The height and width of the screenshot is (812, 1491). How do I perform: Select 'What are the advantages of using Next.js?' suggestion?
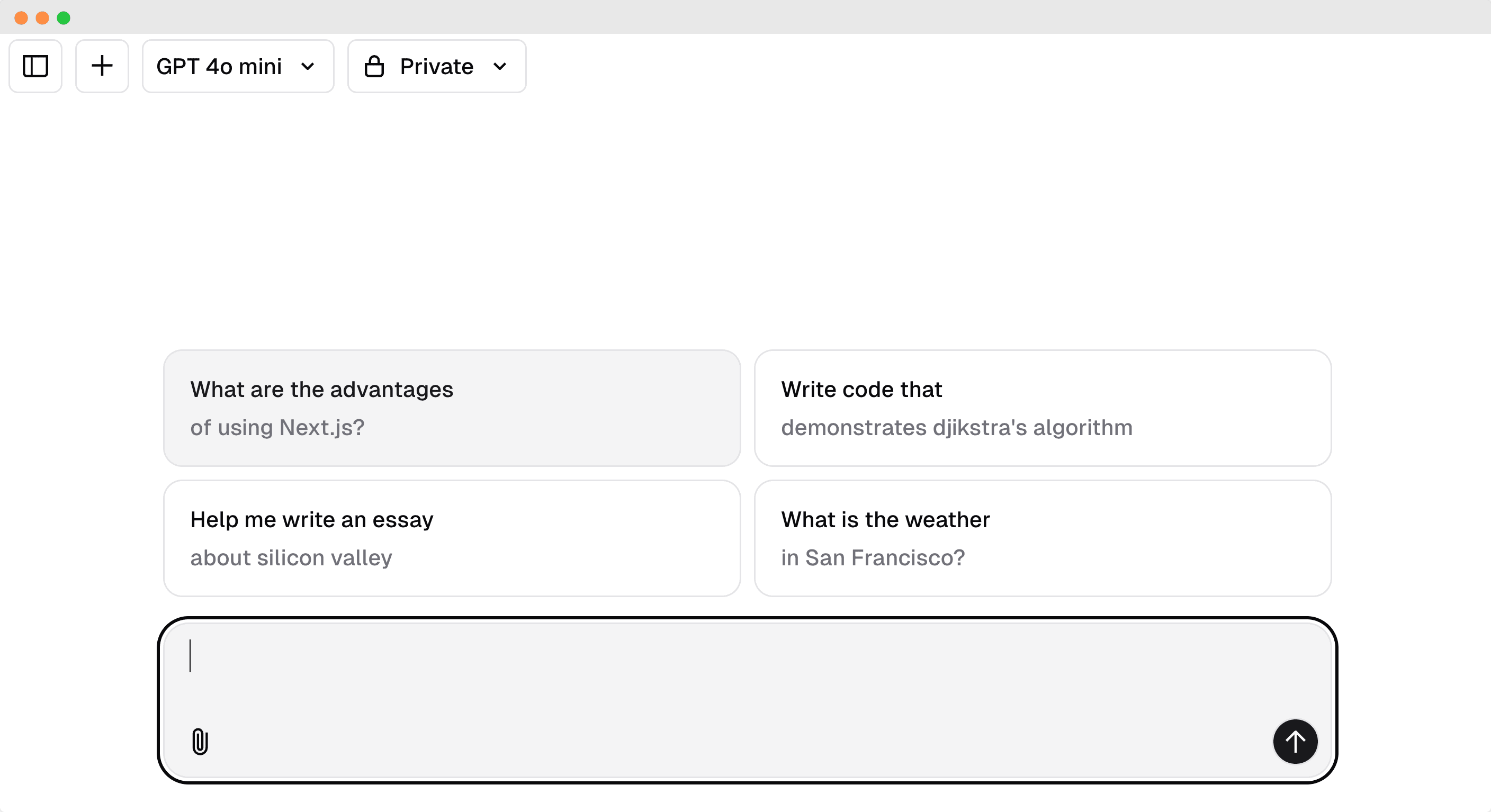click(452, 408)
